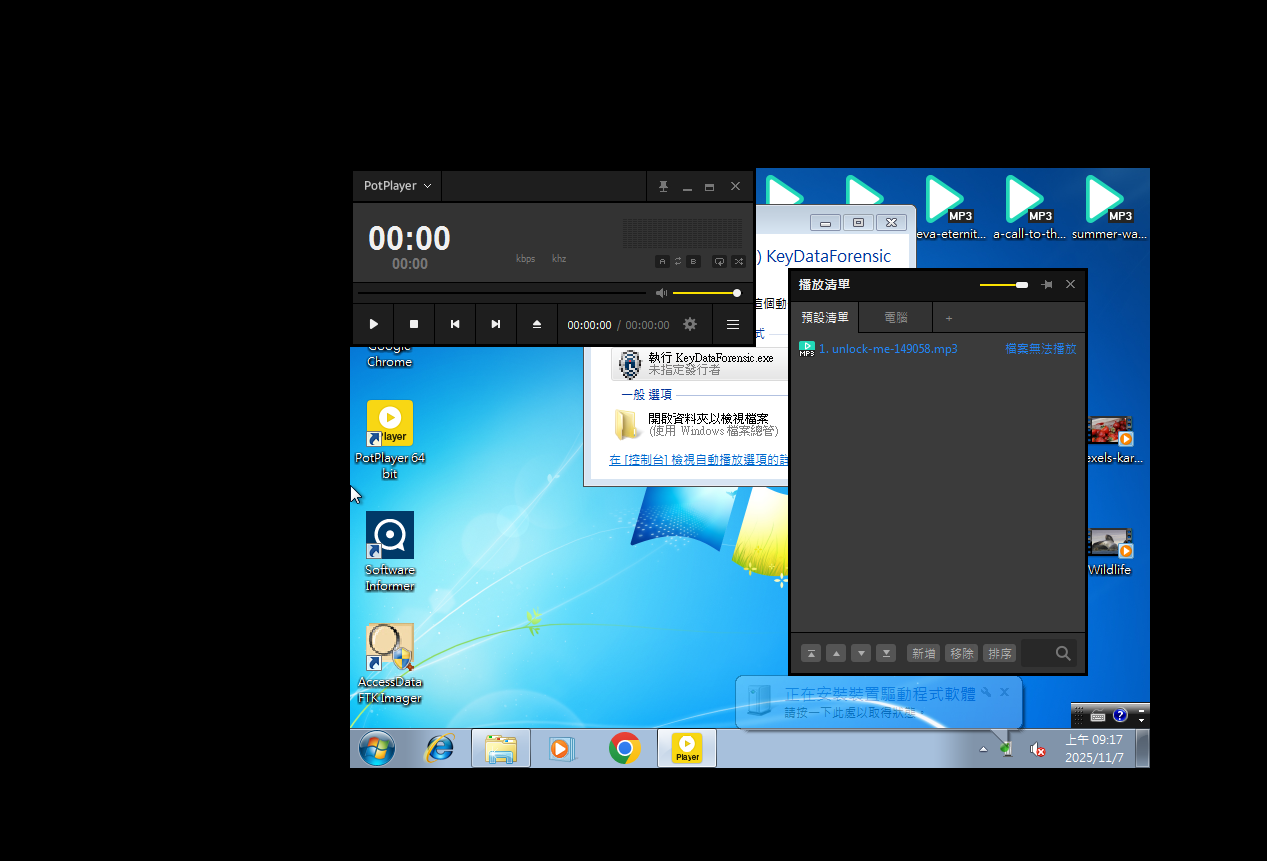This screenshot has height=861, width=1267.
Task: Jump to previous track in PotPlayer
Action: (x=455, y=324)
